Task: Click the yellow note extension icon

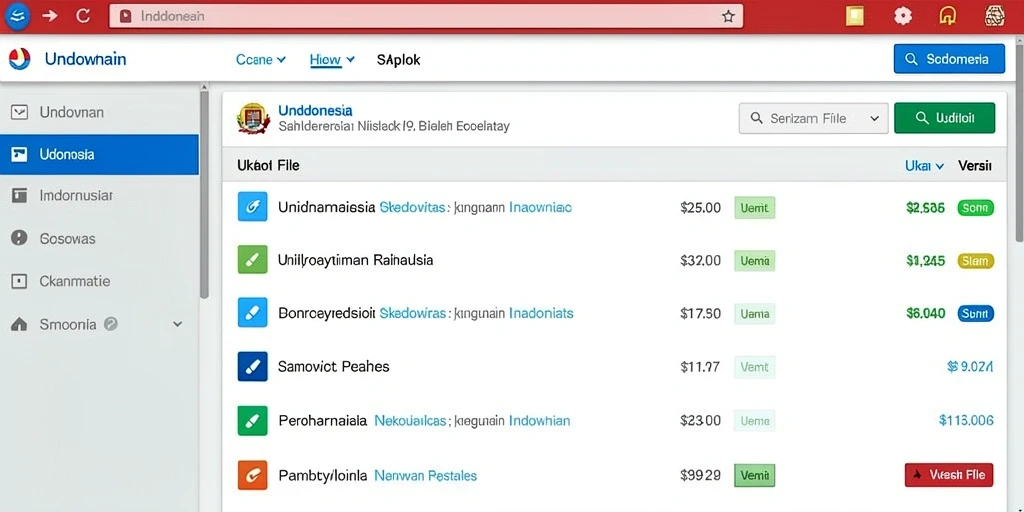Action: pos(854,16)
